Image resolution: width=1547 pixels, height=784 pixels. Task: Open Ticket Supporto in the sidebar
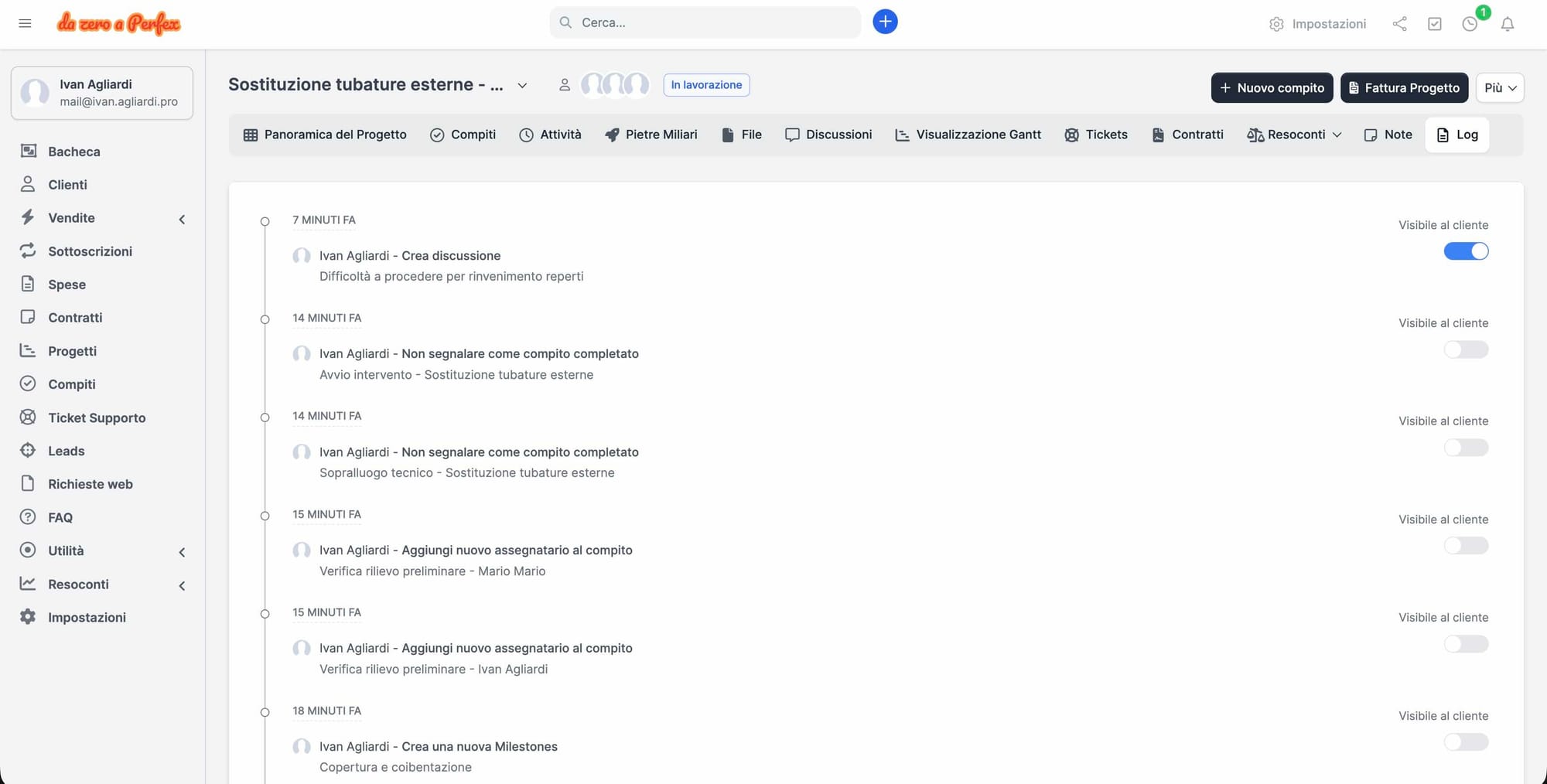(97, 418)
